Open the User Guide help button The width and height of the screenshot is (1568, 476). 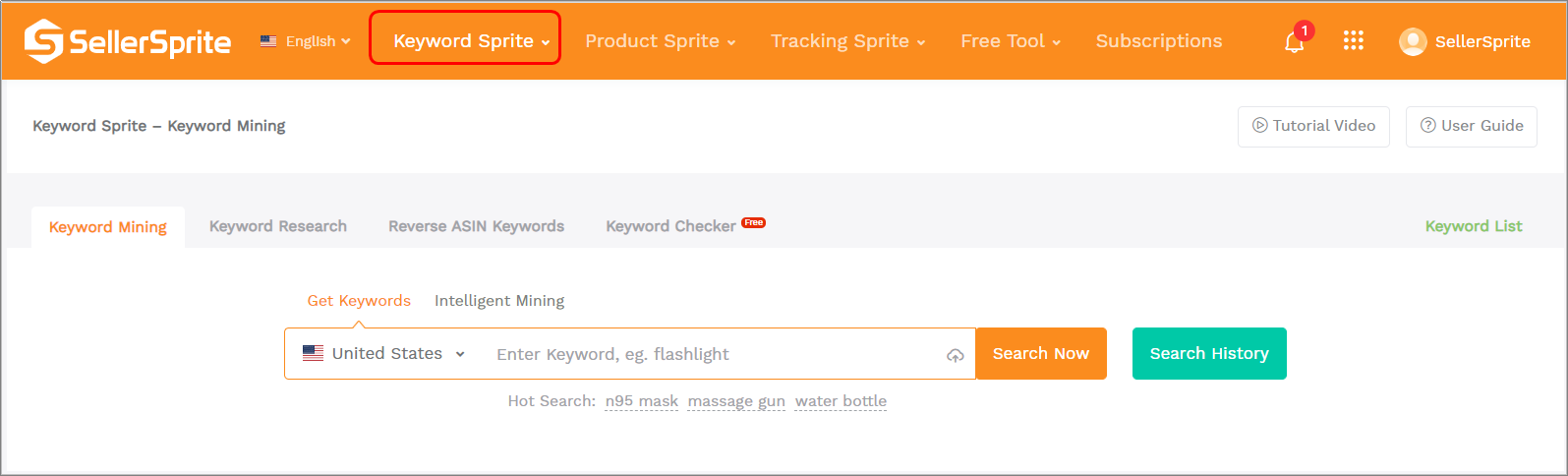click(1471, 126)
